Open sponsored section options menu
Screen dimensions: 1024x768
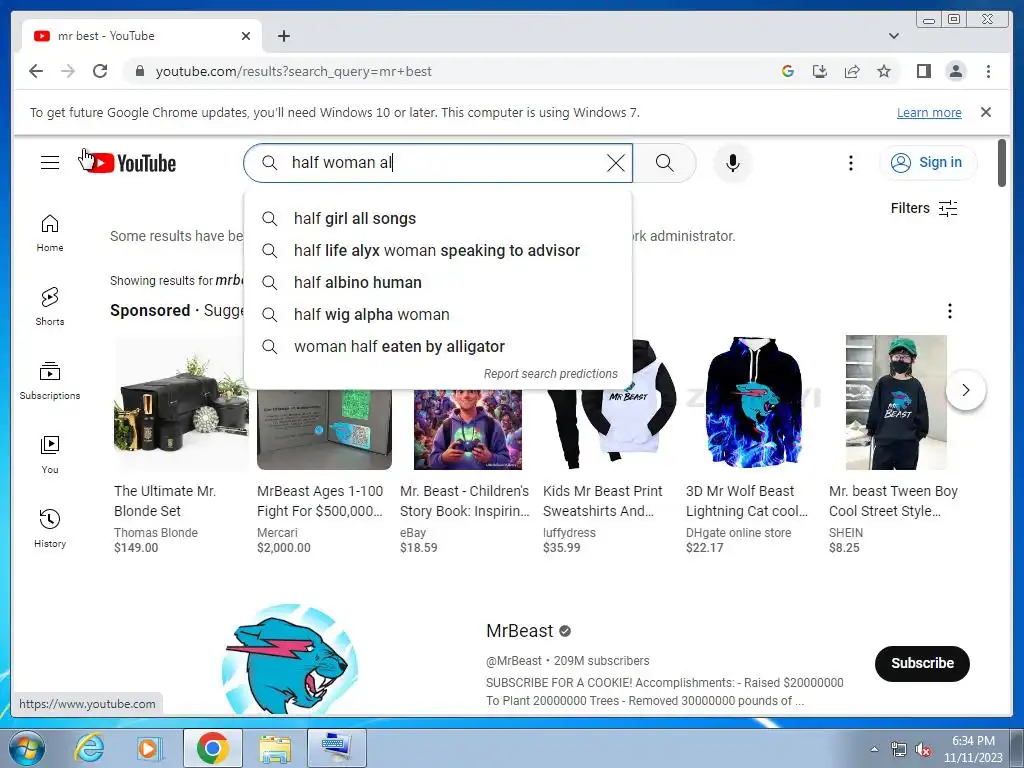pyautogui.click(x=950, y=311)
